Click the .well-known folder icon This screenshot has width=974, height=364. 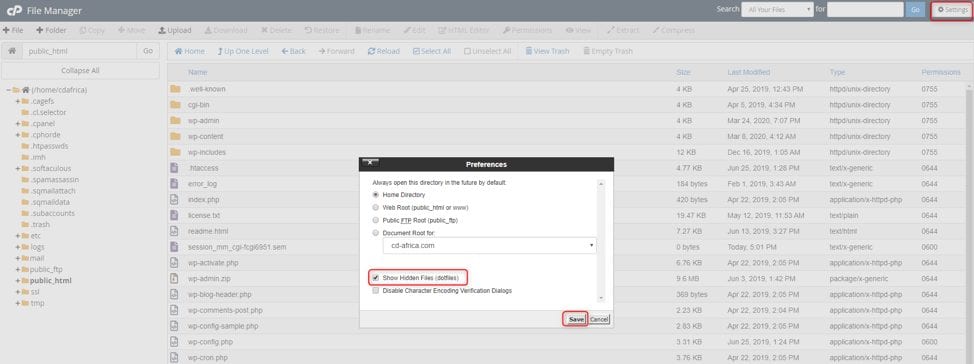[175, 89]
